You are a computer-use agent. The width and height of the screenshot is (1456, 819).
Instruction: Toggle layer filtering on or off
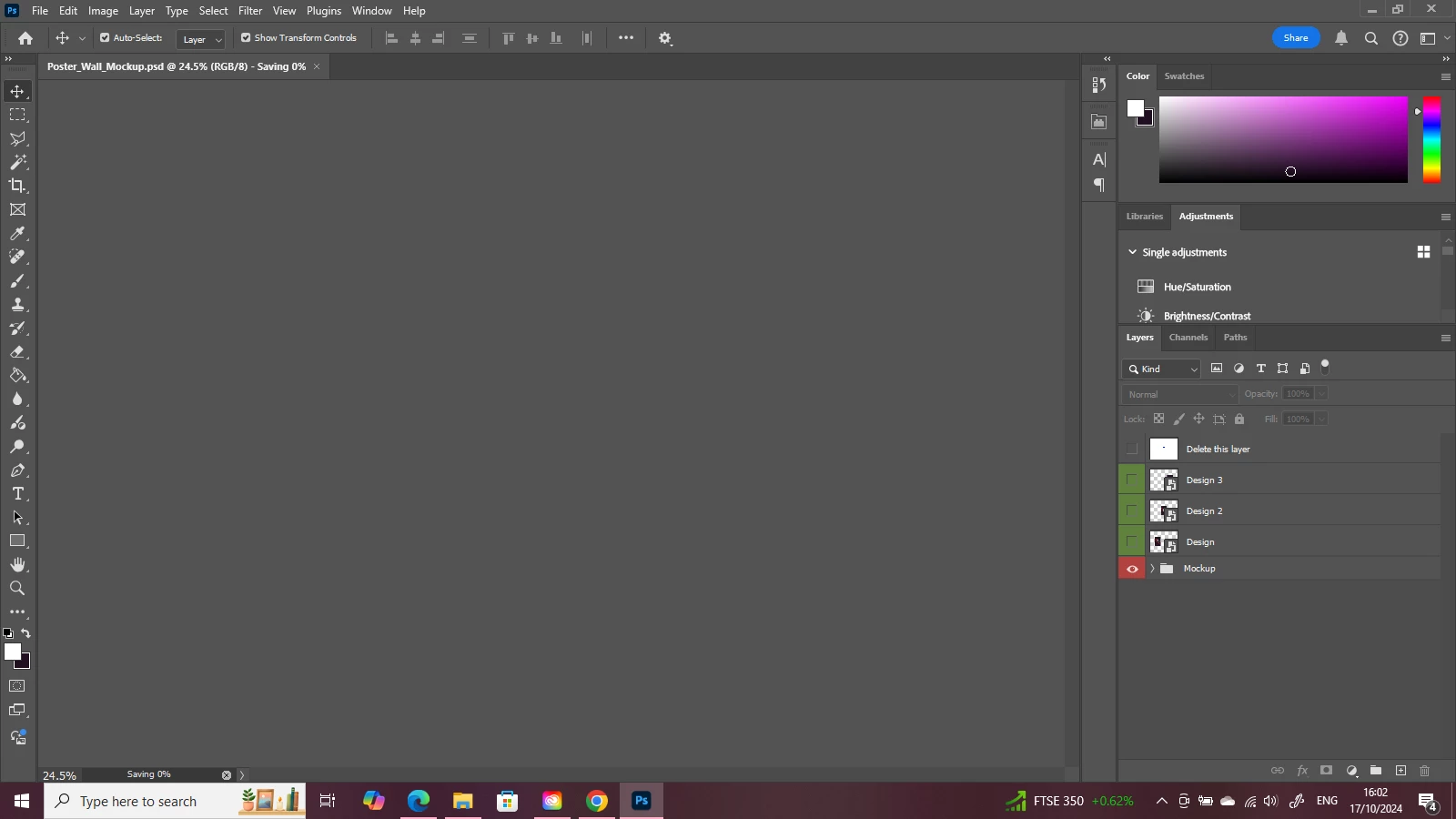click(x=1325, y=367)
